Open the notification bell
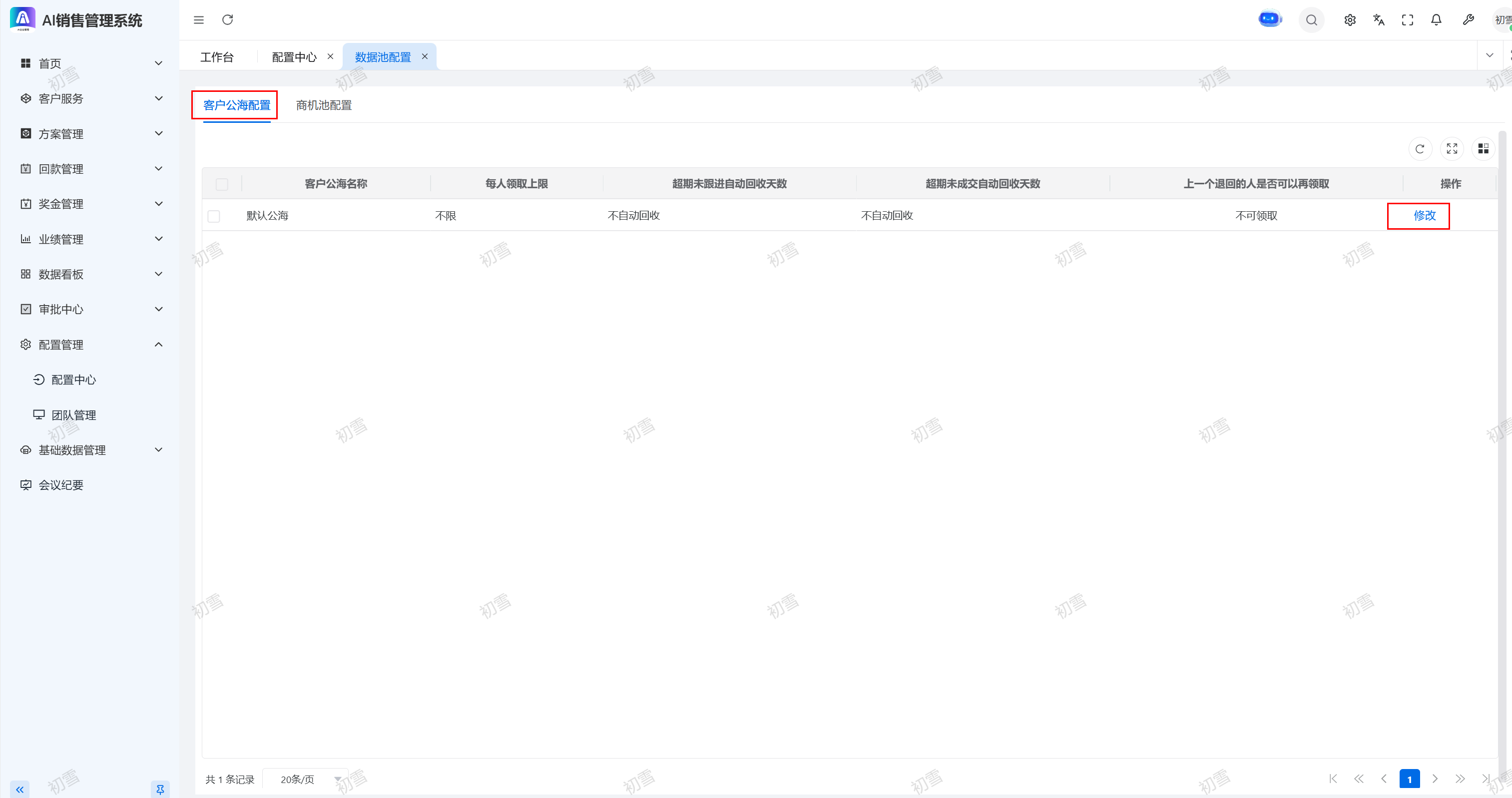 pyautogui.click(x=1436, y=20)
